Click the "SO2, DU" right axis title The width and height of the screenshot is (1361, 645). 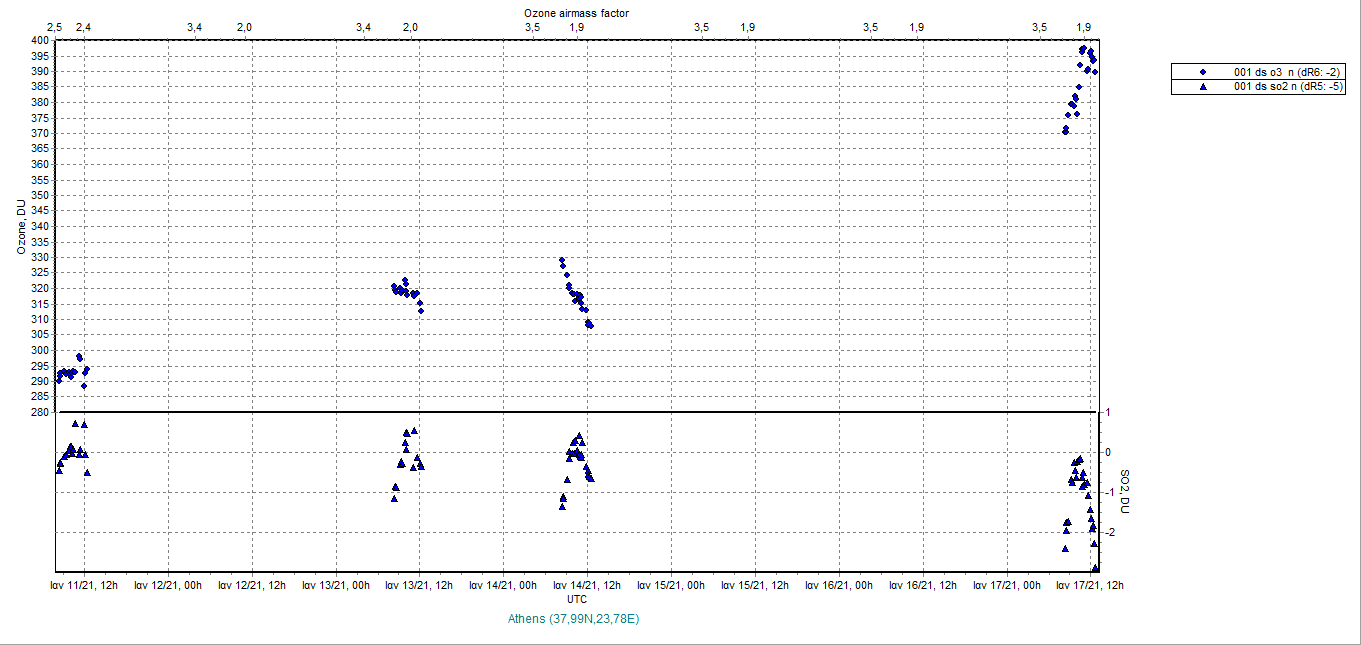[1124, 492]
